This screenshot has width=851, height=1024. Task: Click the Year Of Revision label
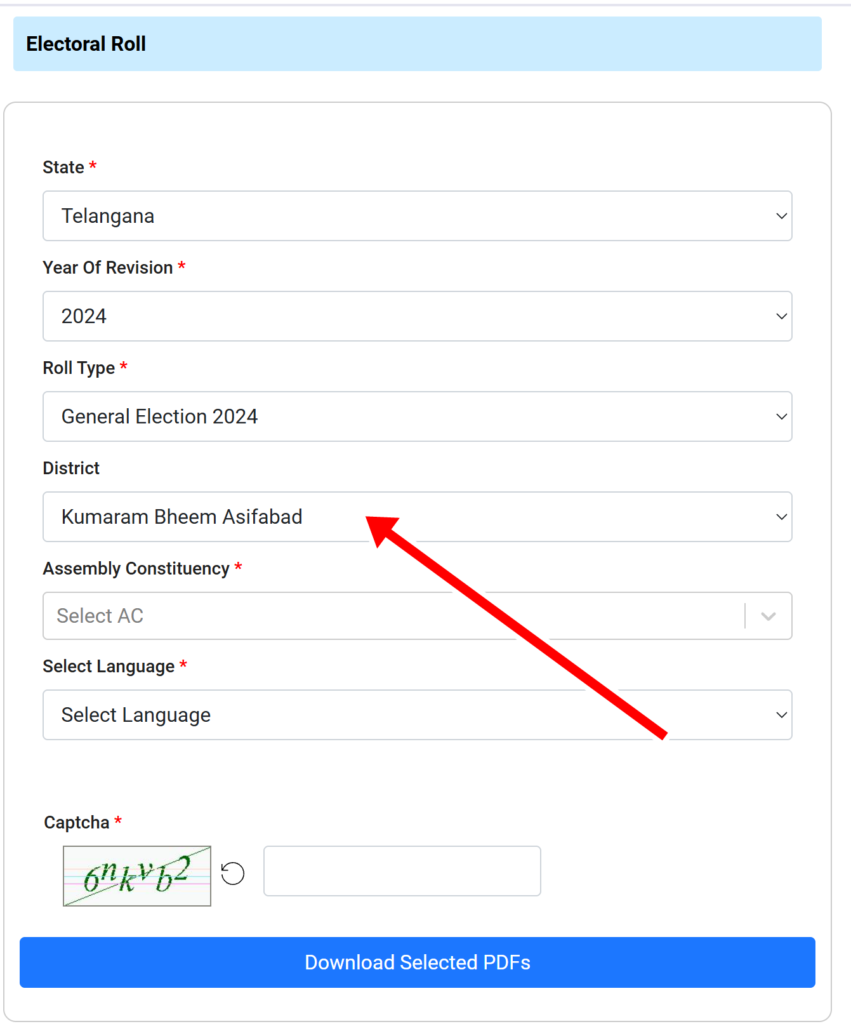point(108,268)
